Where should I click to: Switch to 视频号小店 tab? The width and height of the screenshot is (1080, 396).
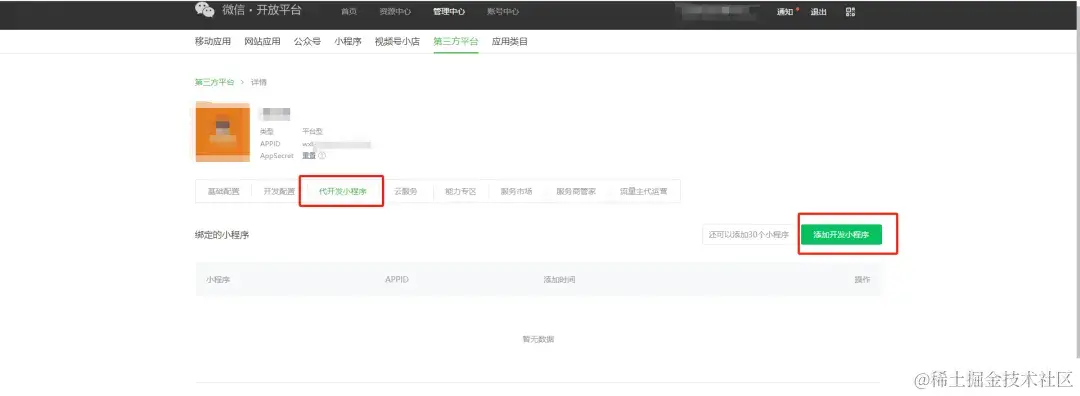(397, 41)
